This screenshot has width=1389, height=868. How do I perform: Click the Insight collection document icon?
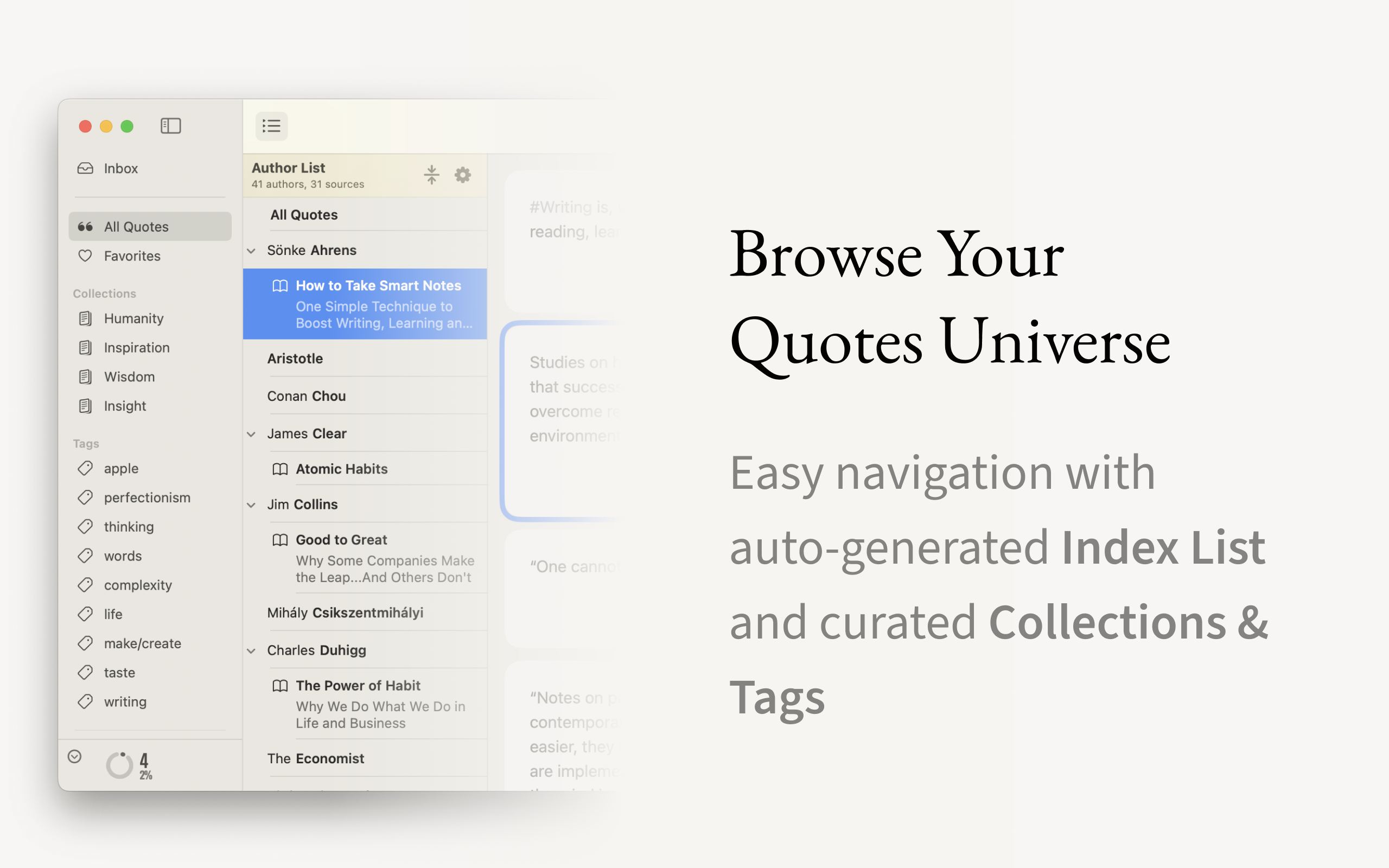86,406
